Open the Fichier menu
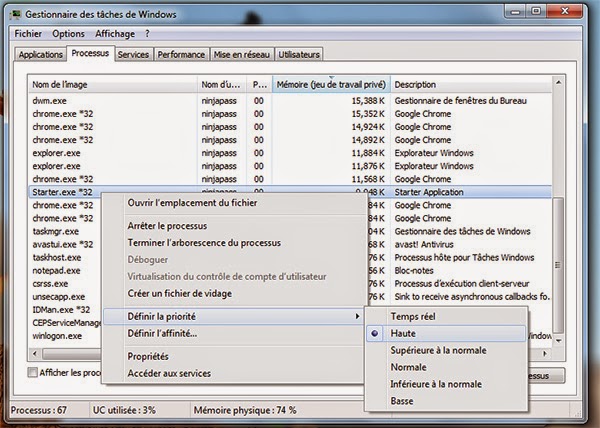600x428 pixels. [x=28, y=34]
